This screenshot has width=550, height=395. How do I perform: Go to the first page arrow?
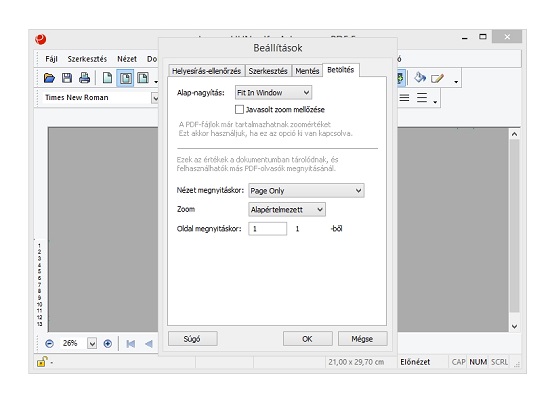[130, 344]
